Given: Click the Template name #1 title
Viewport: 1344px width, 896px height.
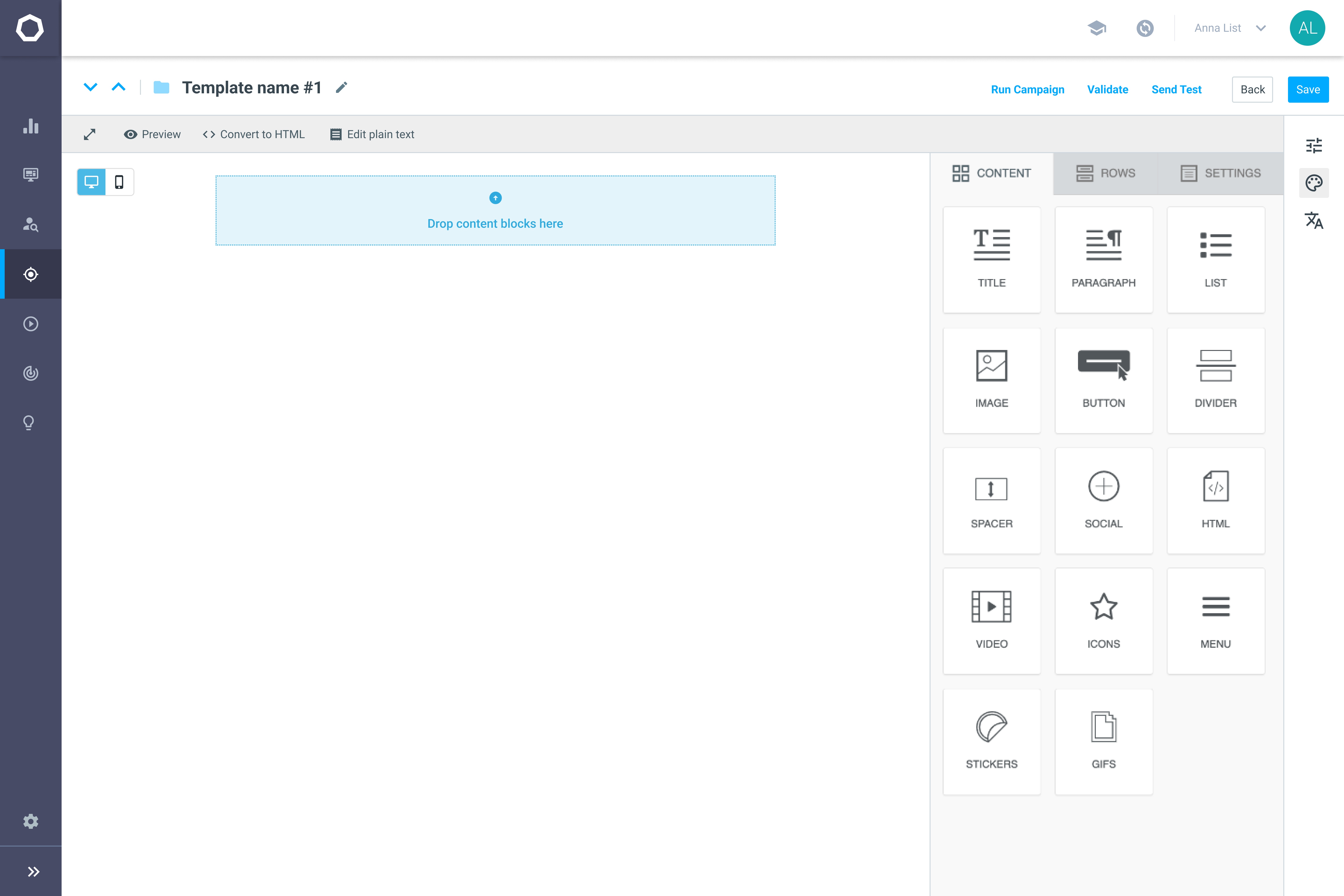Looking at the screenshot, I should pos(252,87).
